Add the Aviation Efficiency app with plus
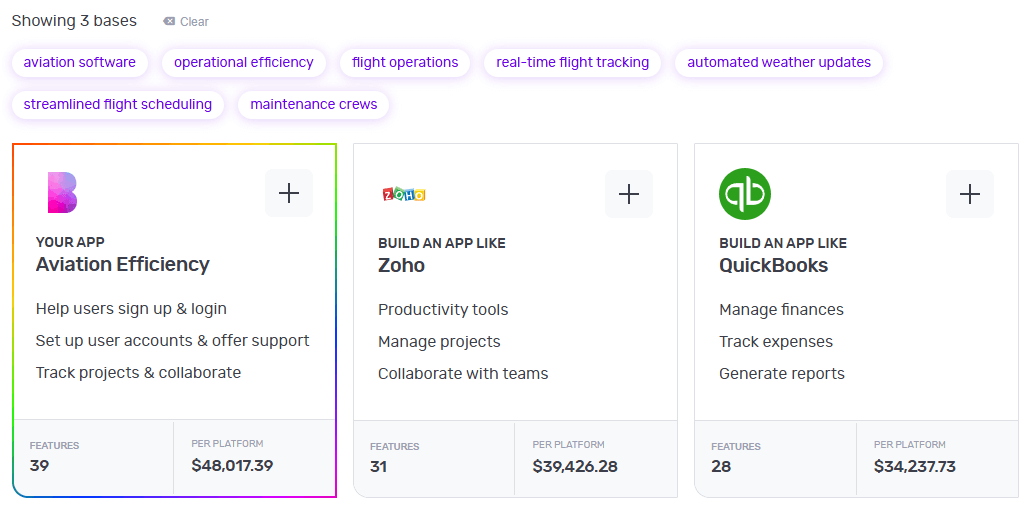 pos(289,193)
